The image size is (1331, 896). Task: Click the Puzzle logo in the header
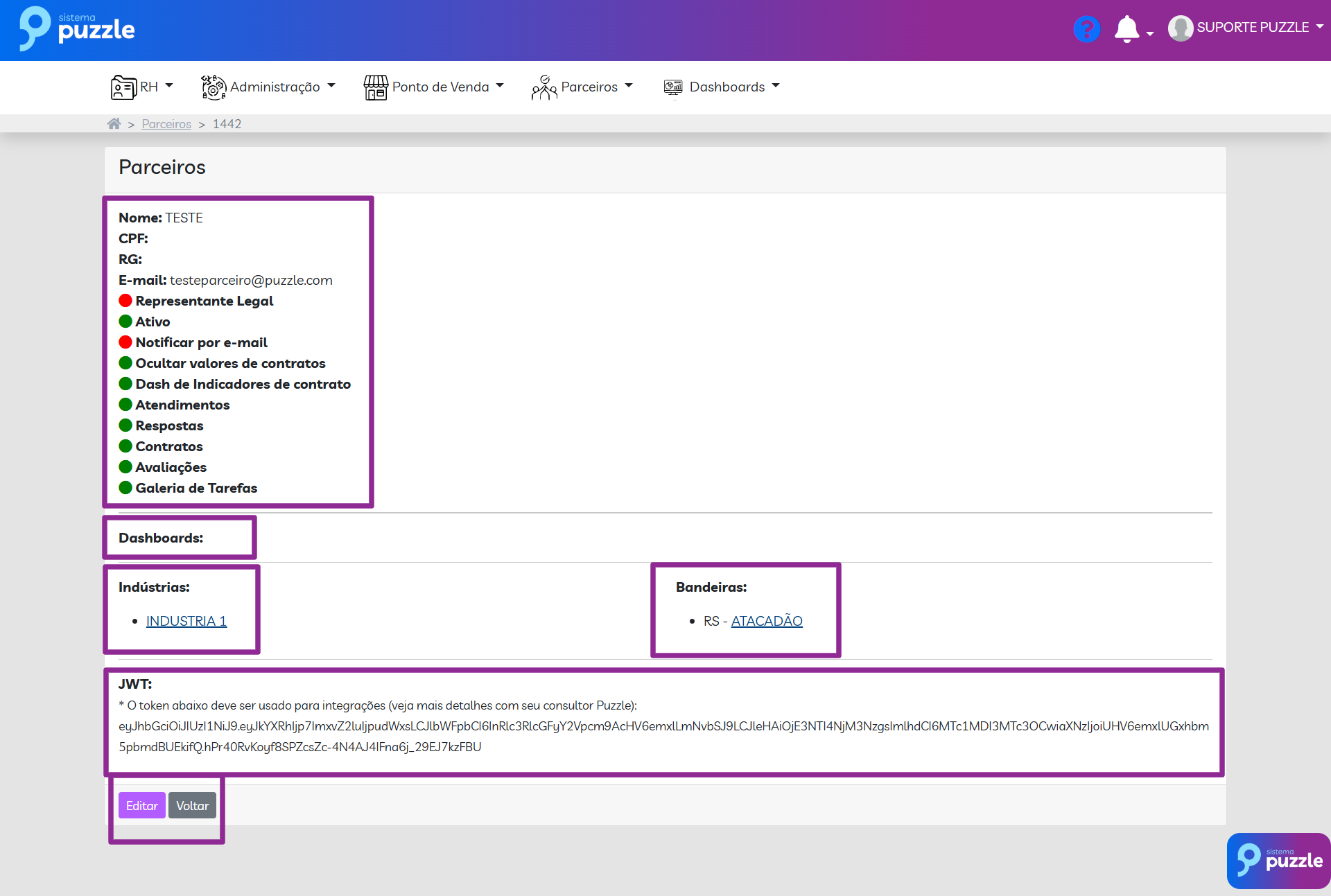pos(76,28)
